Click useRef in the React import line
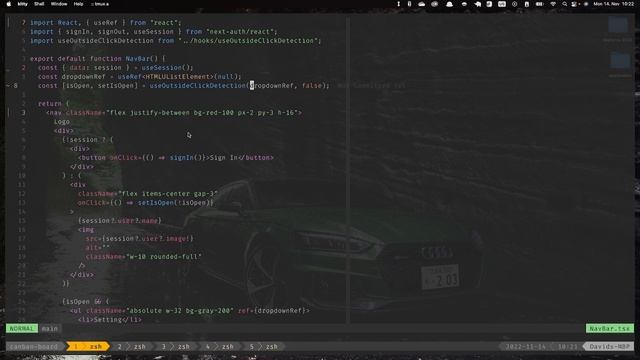The image size is (640, 360). click(105, 23)
